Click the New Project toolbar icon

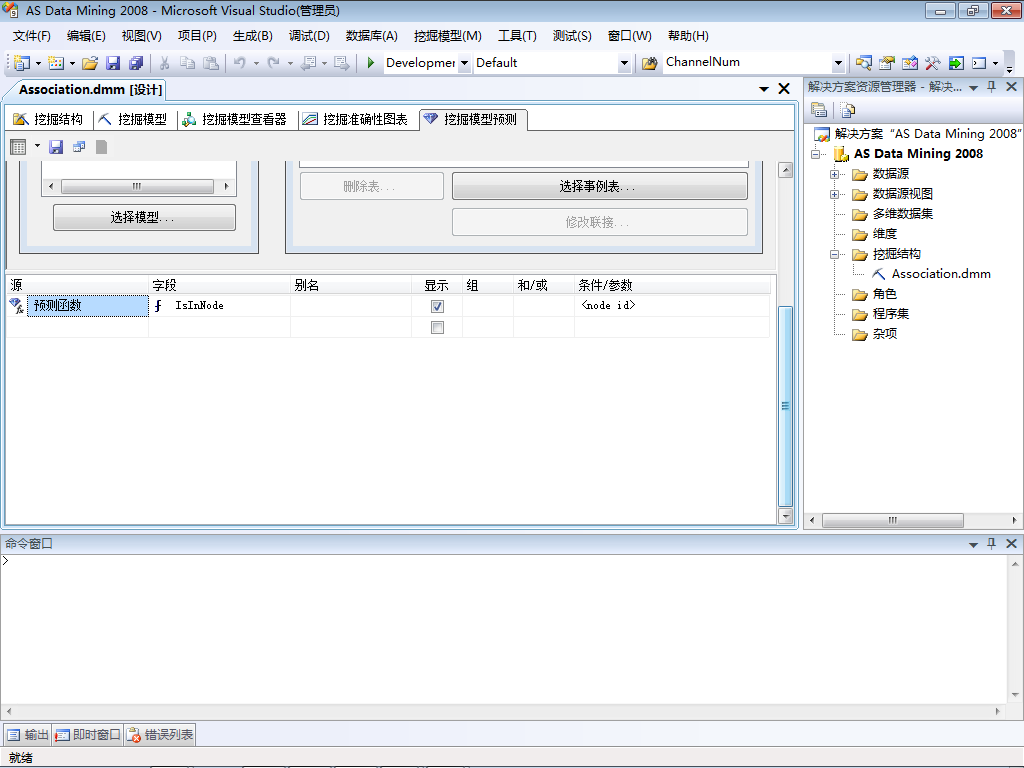coord(22,63)
